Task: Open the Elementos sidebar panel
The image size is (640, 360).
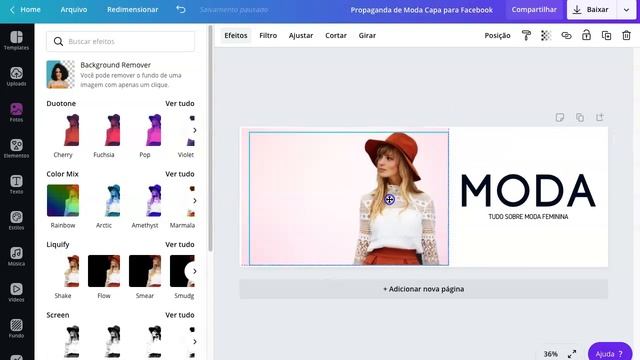Action: [16, 148]
